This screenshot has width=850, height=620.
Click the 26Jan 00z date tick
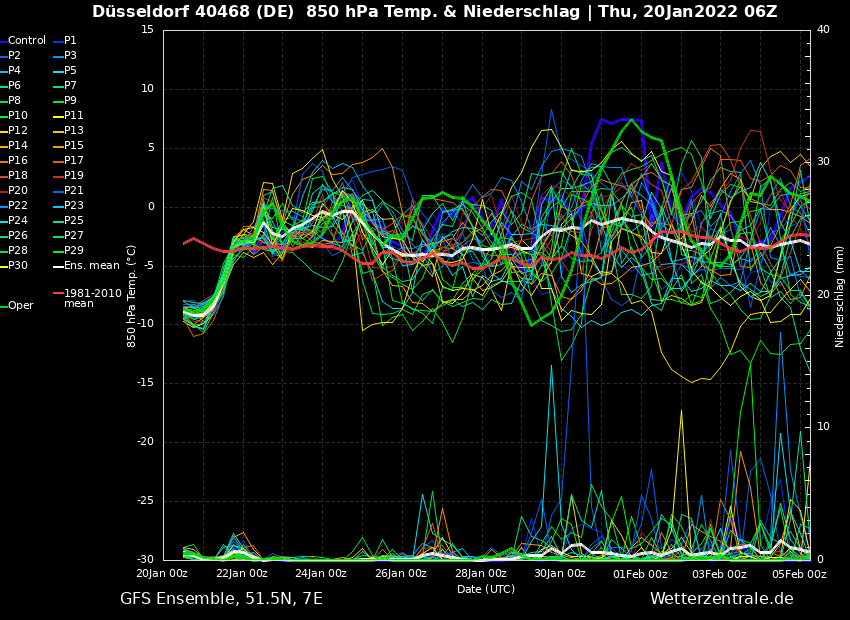(401, 574)
